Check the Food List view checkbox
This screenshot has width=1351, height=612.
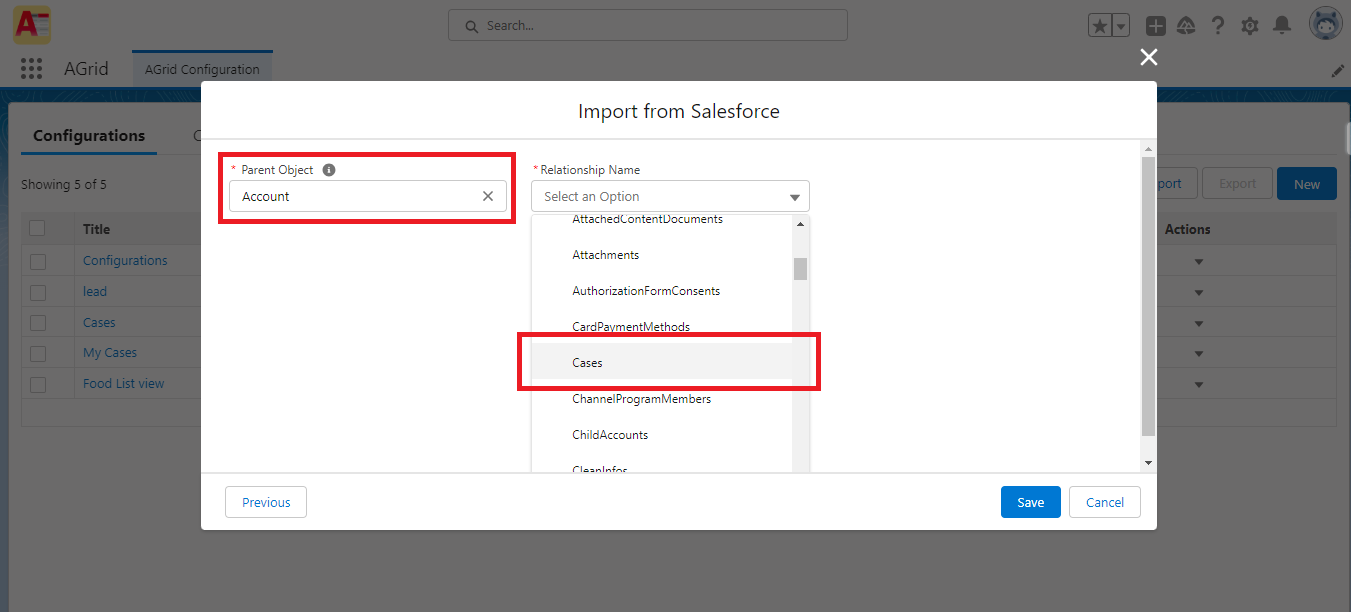pyautogui.click(x=38, y=384)
